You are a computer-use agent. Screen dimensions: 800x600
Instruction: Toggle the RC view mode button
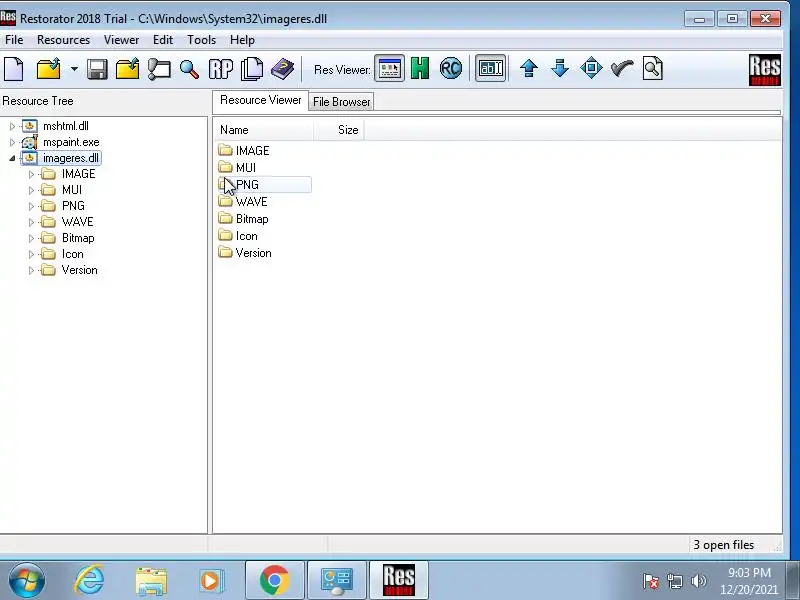(x=451, y=68)
